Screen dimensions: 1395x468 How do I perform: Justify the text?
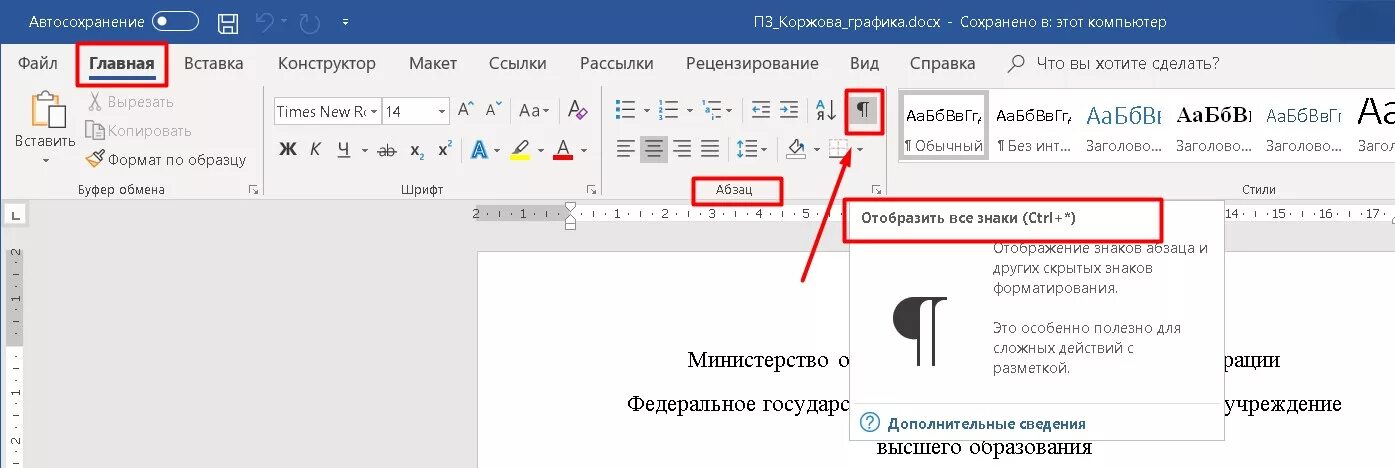coord(710,149)
